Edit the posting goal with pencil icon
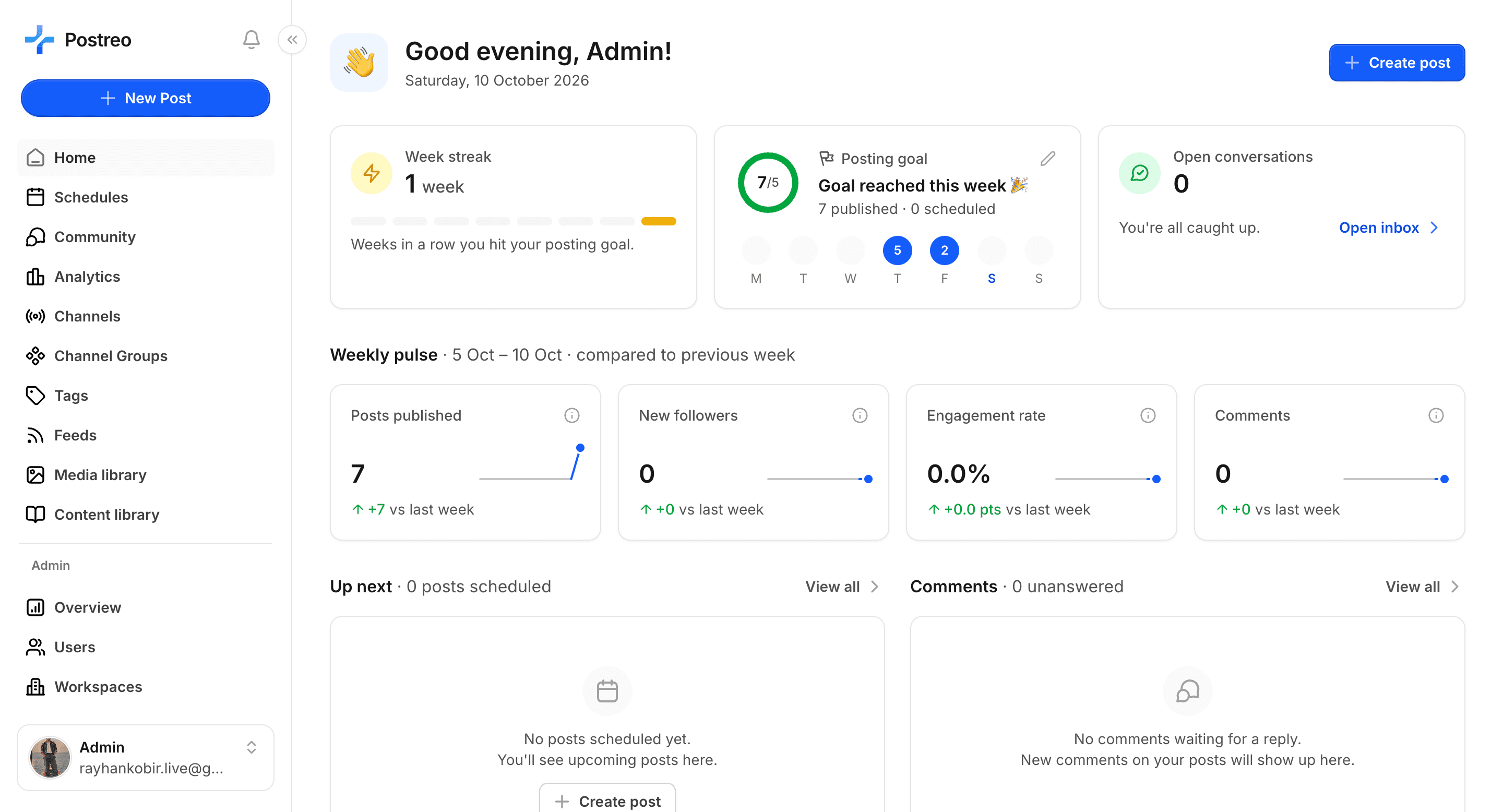Image resolution: width=1503 pixels, height=812 pixels. pyautogui.click(x=1048, y=159)
